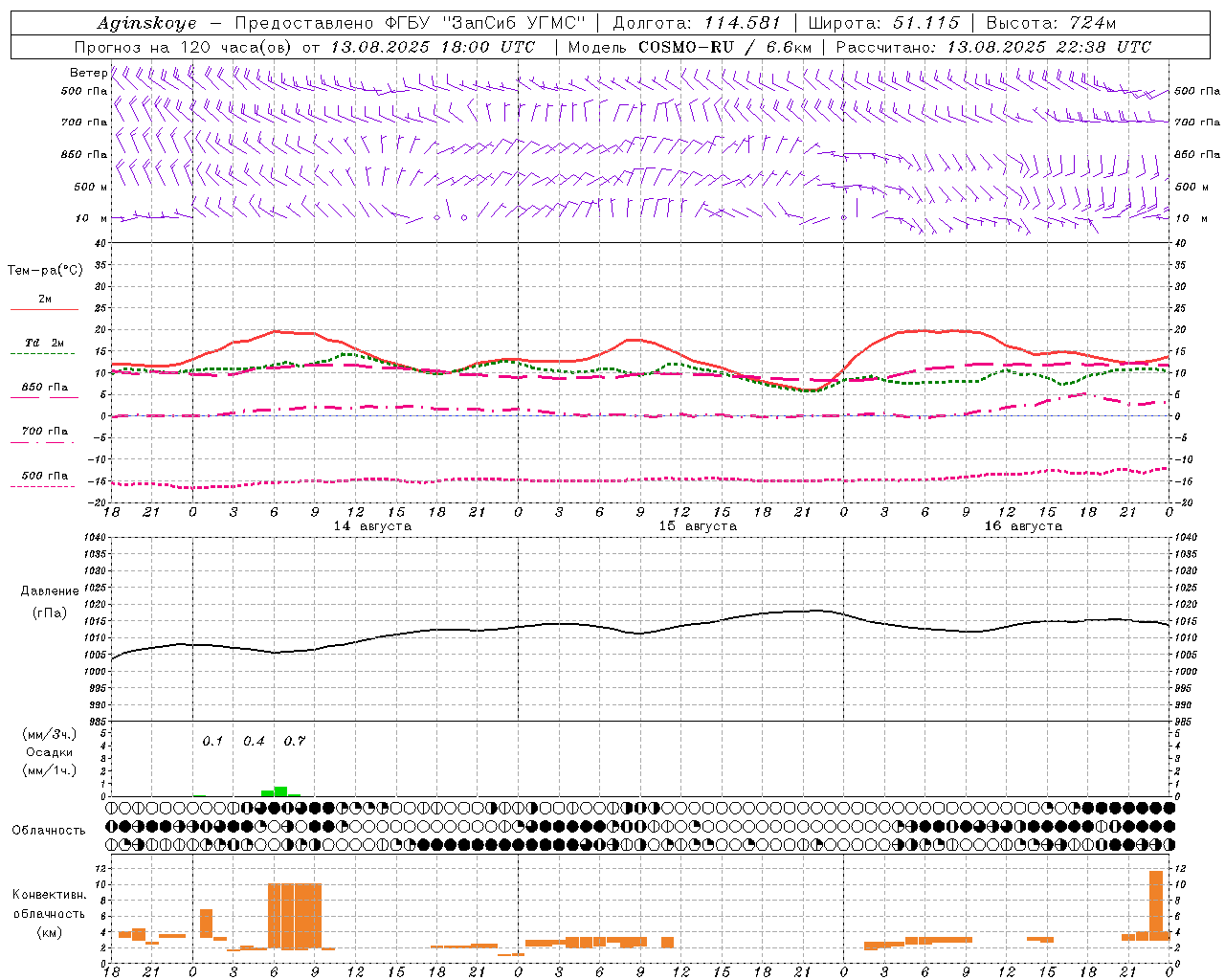This screenshot has height=980, width=1225.
Task: Click the '(гПа)' unit label under Давление
Action: [x=50, y=613]
